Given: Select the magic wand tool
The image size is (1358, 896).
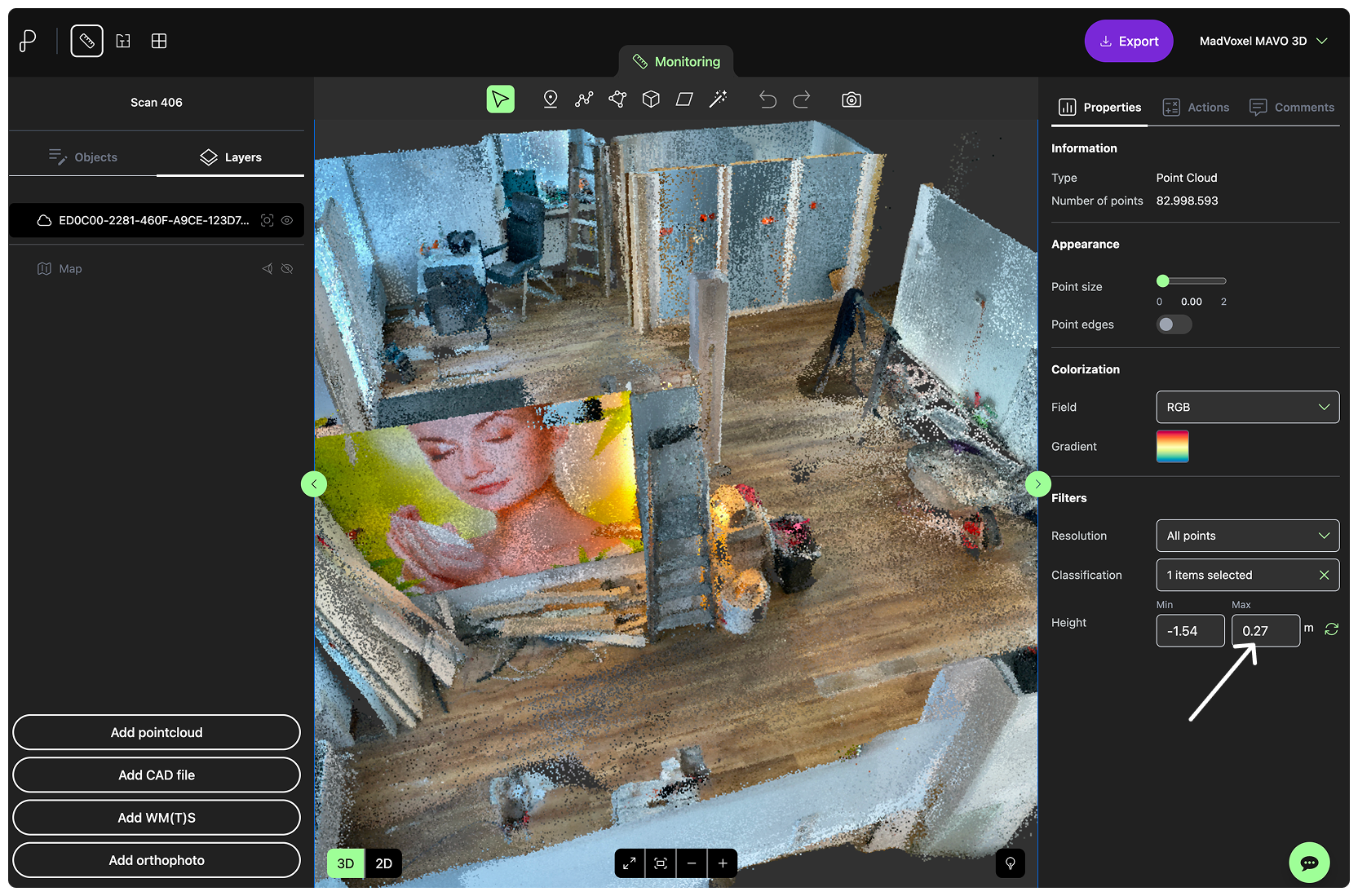Looking at the screenshot, I should (x=718, y=99).
